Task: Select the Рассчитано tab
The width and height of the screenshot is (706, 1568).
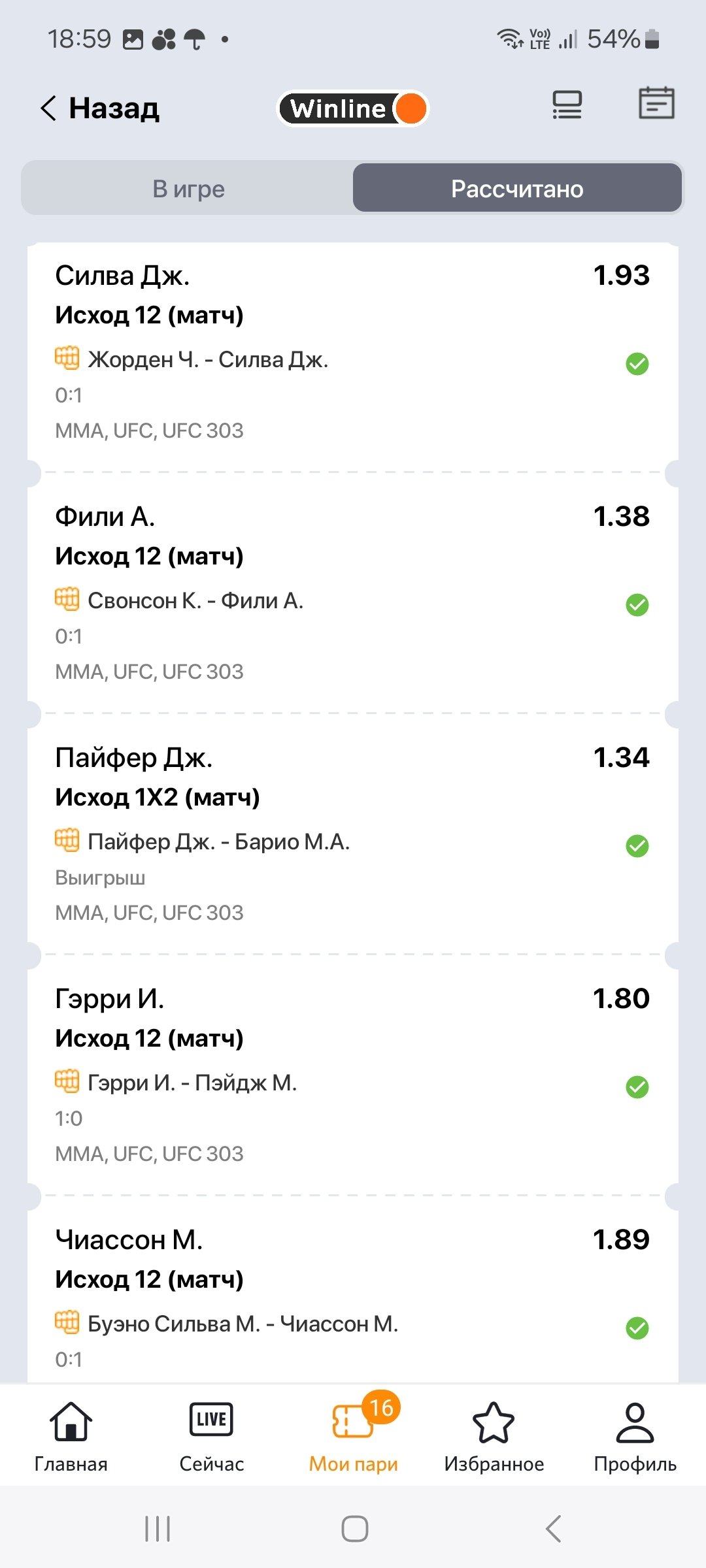Action: point(517,189)
